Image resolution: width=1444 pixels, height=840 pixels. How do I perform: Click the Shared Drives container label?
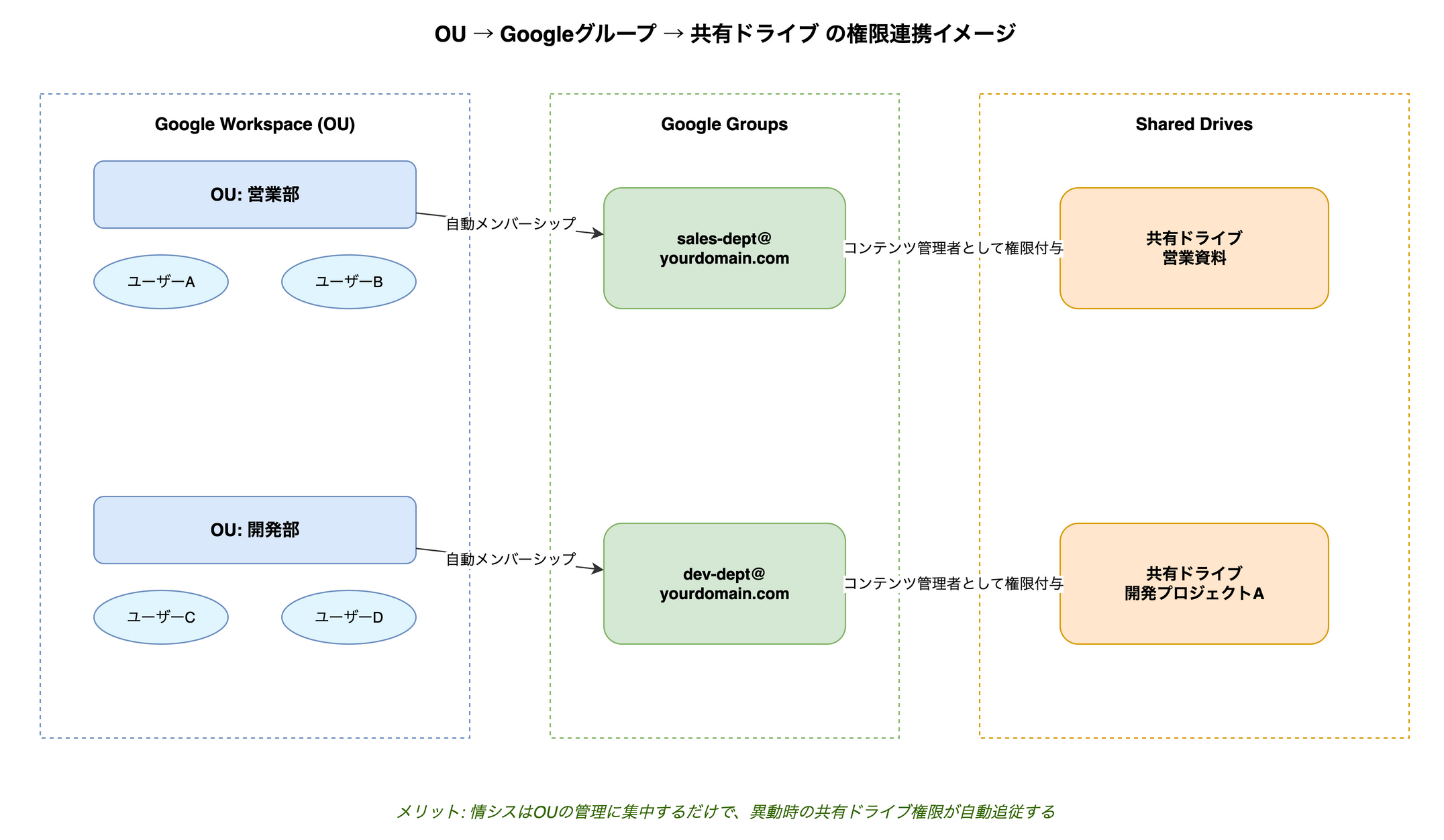coord(1194,124)
